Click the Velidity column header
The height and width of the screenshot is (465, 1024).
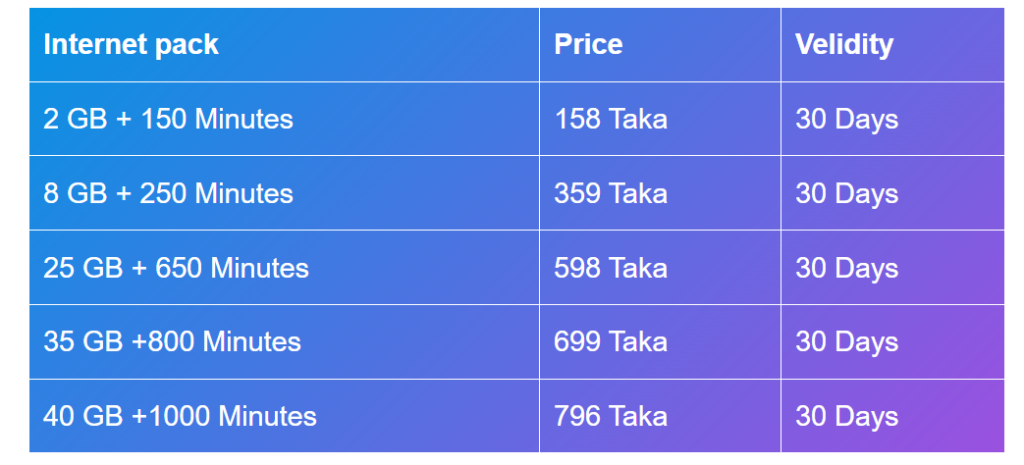[844, 45]
